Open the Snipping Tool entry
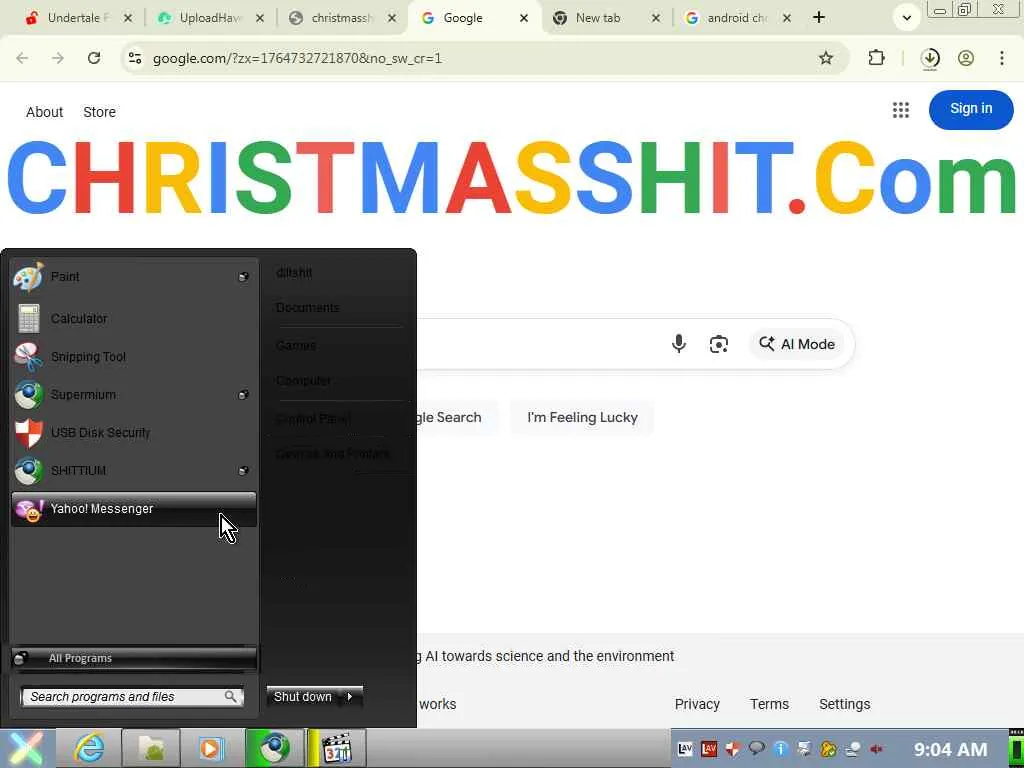 click(x=133, y=357)
